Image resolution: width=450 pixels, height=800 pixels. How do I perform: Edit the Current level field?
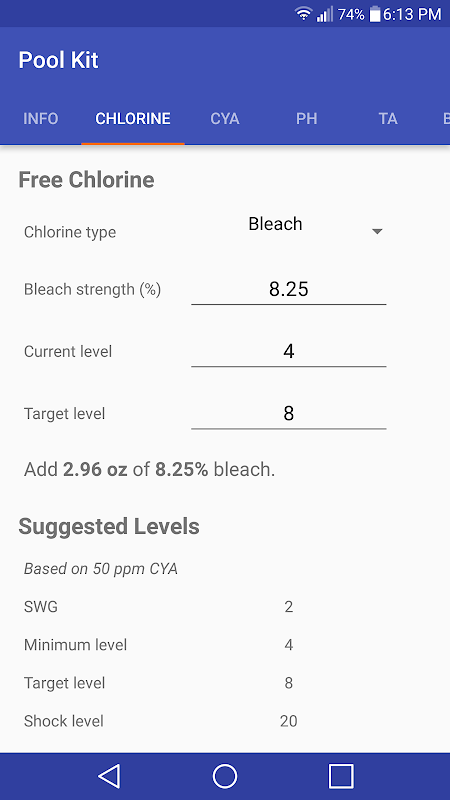[289, 352]
